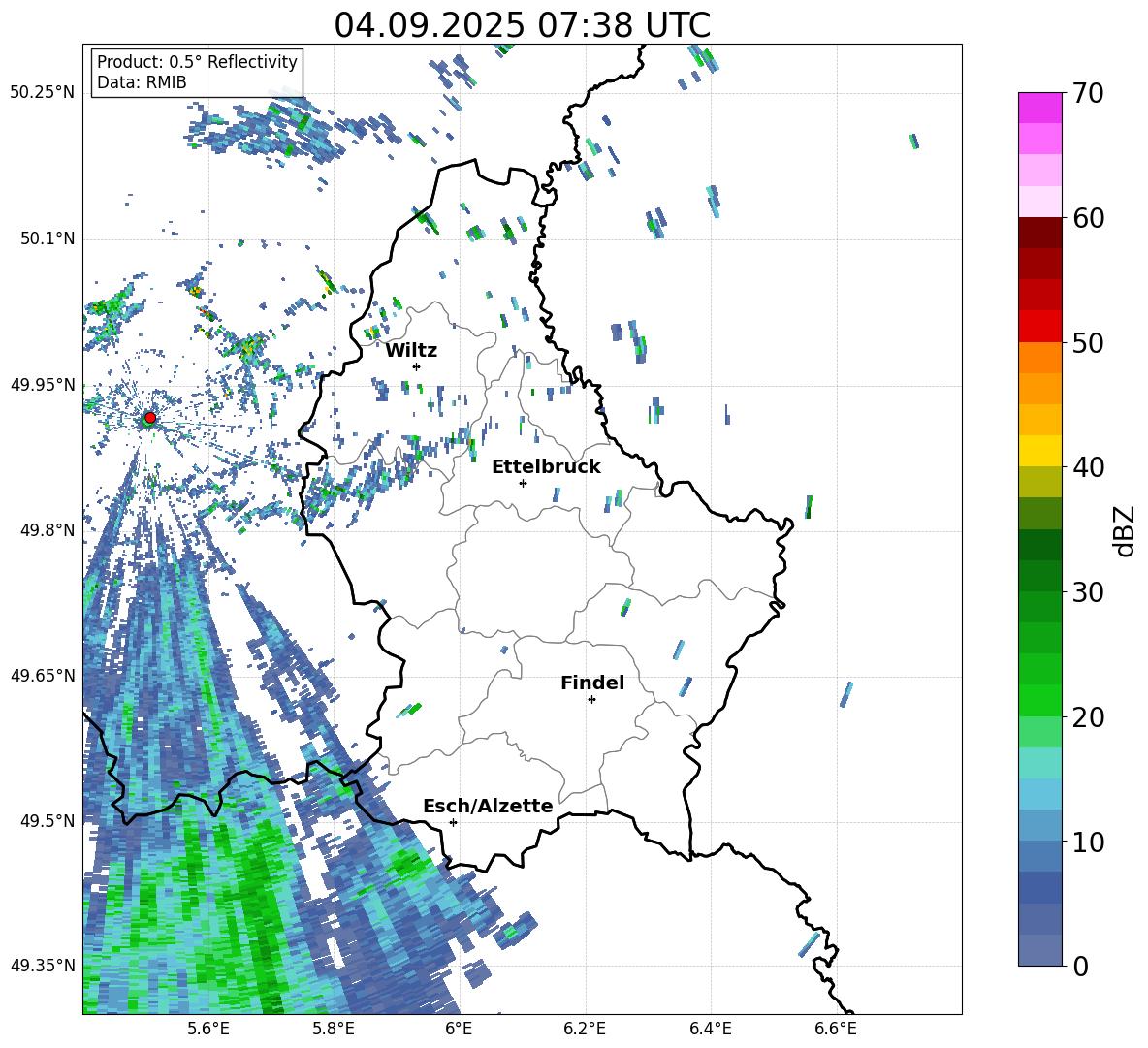Click the Wiltz station cross marker
The height and width of the screenshot is (1048, 1148).
[417, 366]
